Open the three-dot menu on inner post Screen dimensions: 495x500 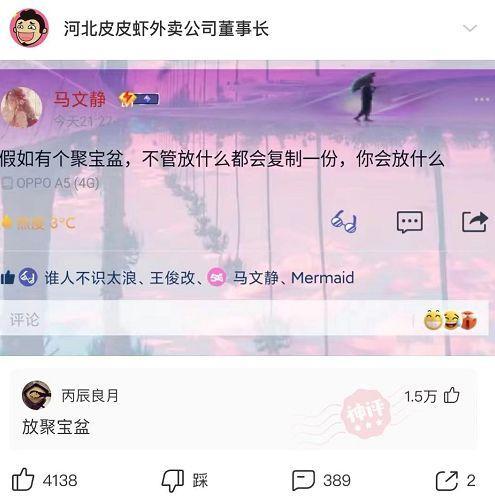tap(482, 99)
